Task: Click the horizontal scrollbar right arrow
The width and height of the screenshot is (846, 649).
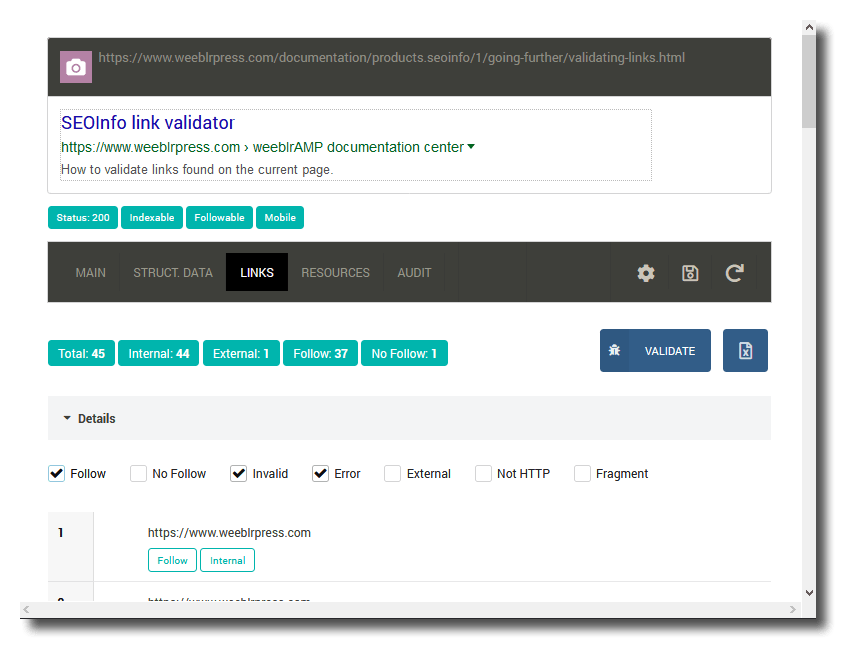Action: [793, 610]
